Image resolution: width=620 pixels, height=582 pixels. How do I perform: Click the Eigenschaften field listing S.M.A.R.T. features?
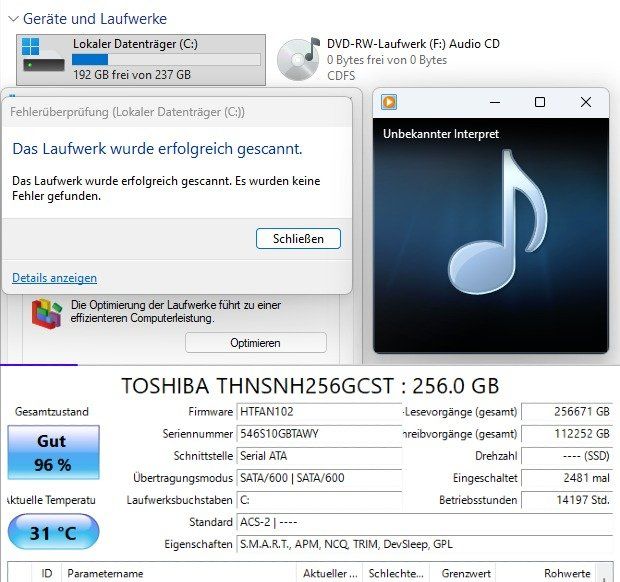click(x=425, y=544)
